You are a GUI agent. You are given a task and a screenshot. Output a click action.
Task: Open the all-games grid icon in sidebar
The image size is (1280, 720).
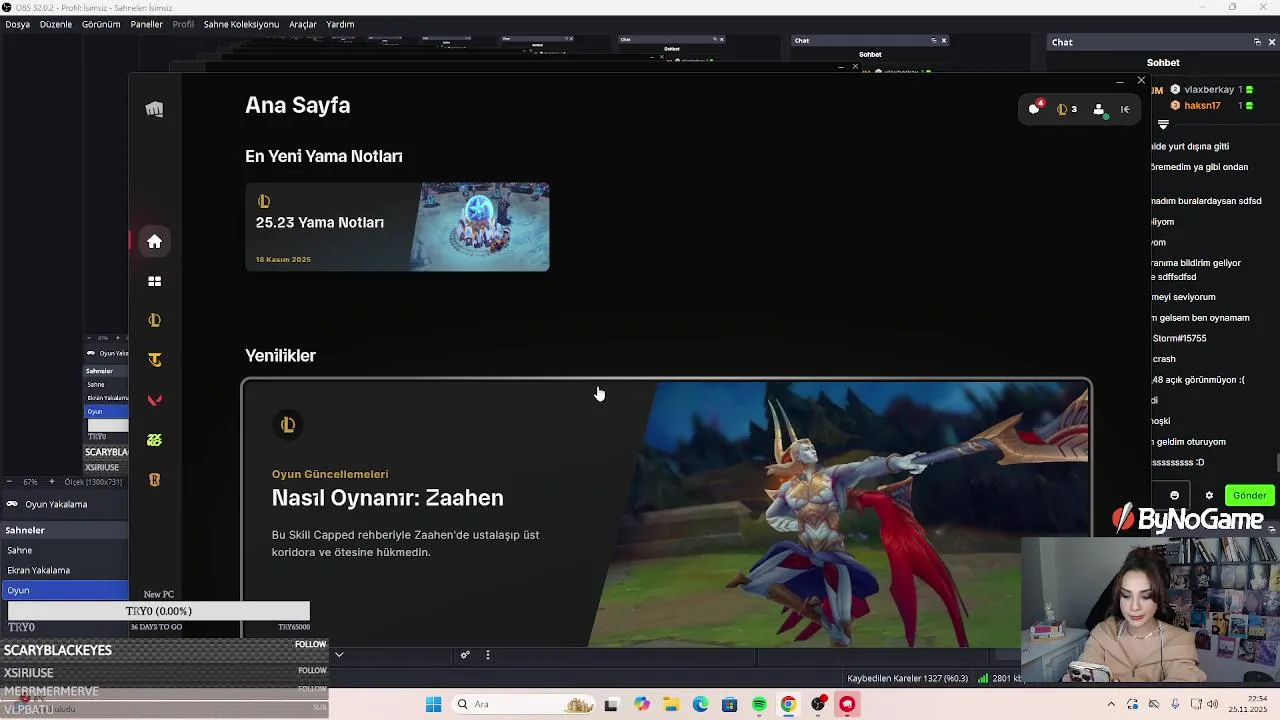tap(154, 281)
